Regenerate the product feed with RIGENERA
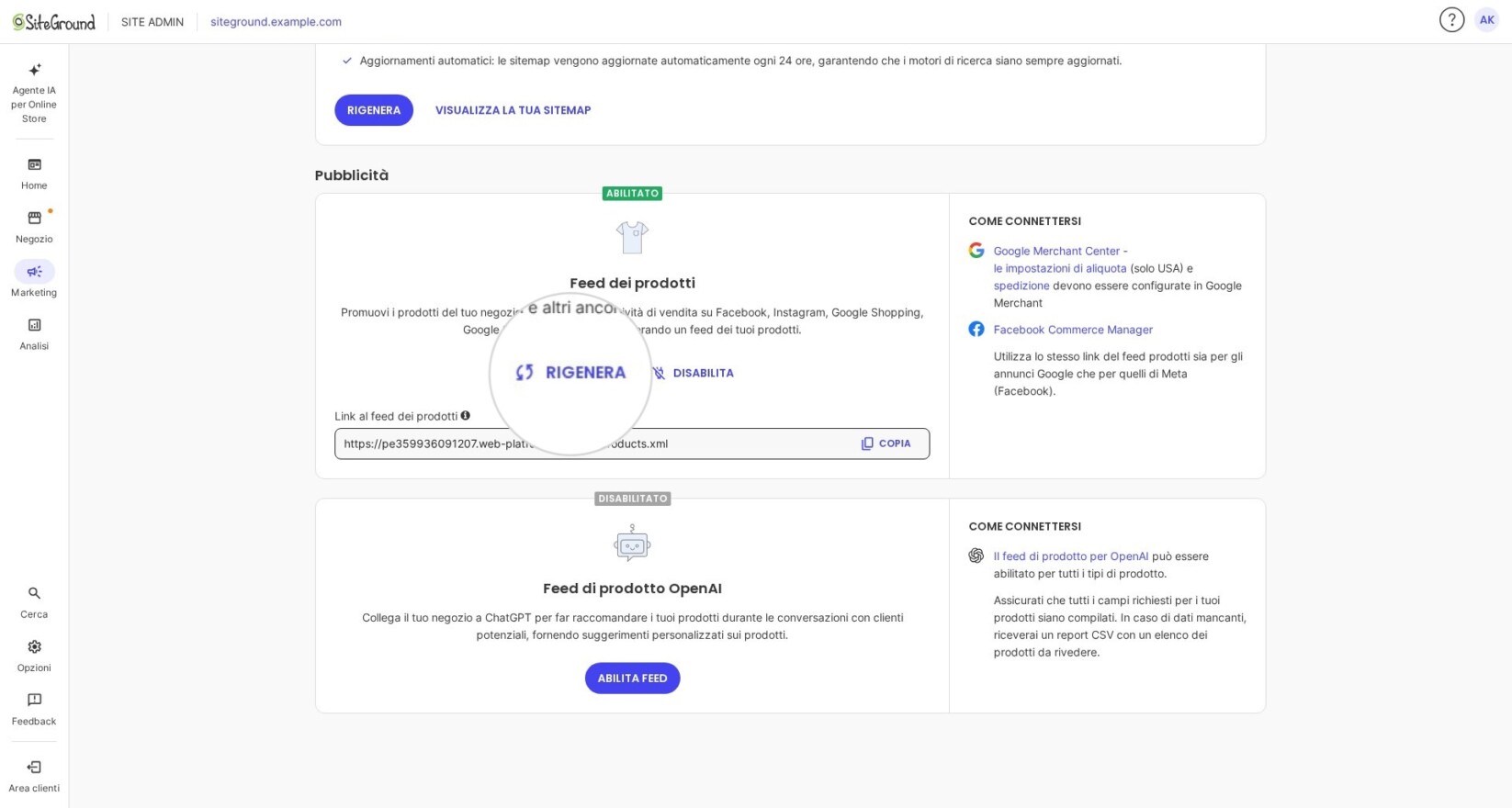The image size is (1512, 808). point(570,373)
